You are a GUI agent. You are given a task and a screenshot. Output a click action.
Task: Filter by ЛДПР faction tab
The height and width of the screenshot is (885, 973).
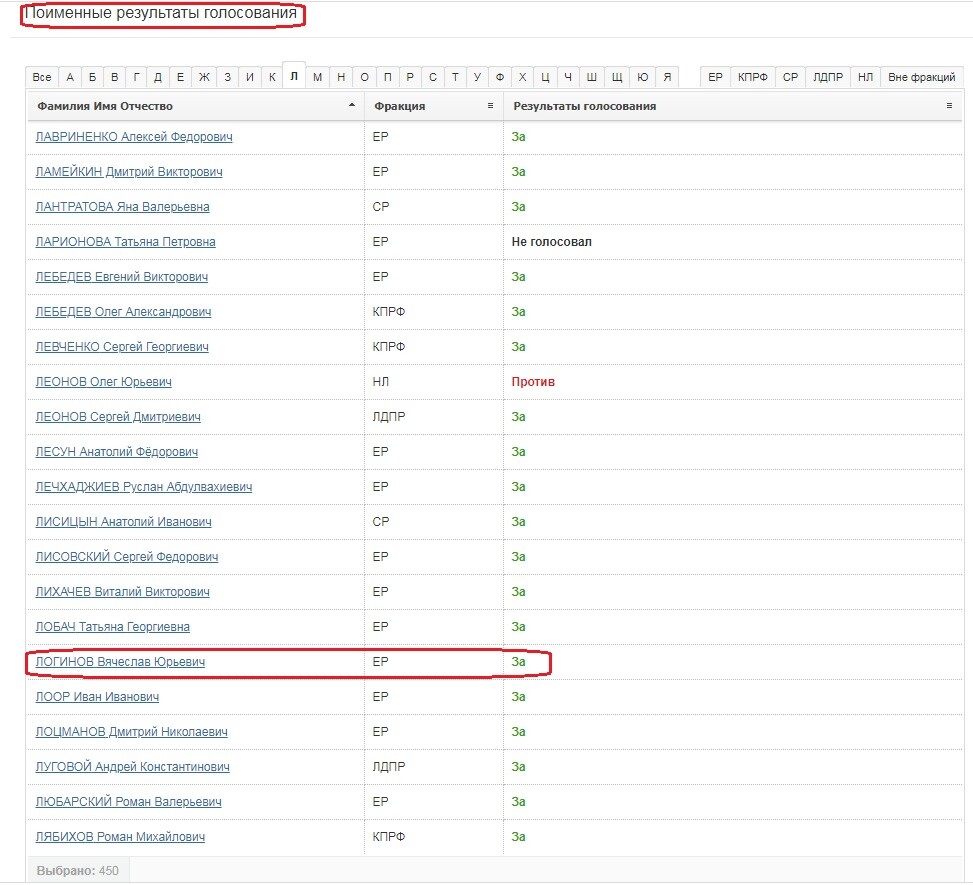coord(828,77)
